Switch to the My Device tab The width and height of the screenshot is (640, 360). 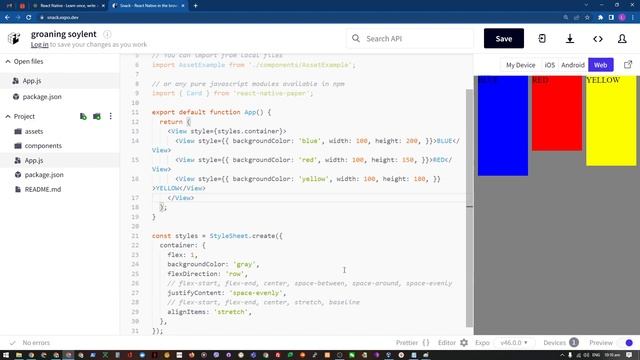(520, 65)
